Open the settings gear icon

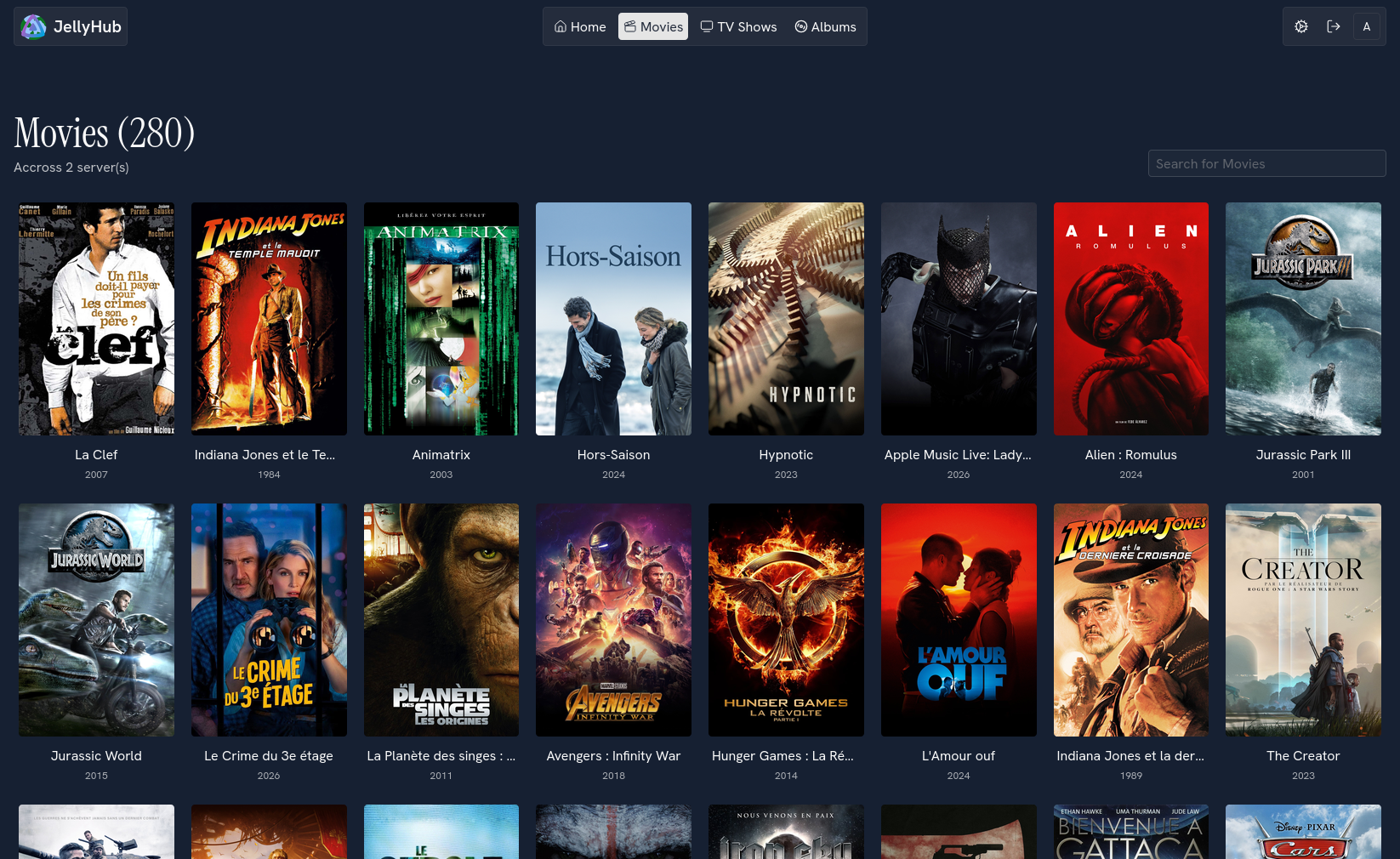point(1301,26)
